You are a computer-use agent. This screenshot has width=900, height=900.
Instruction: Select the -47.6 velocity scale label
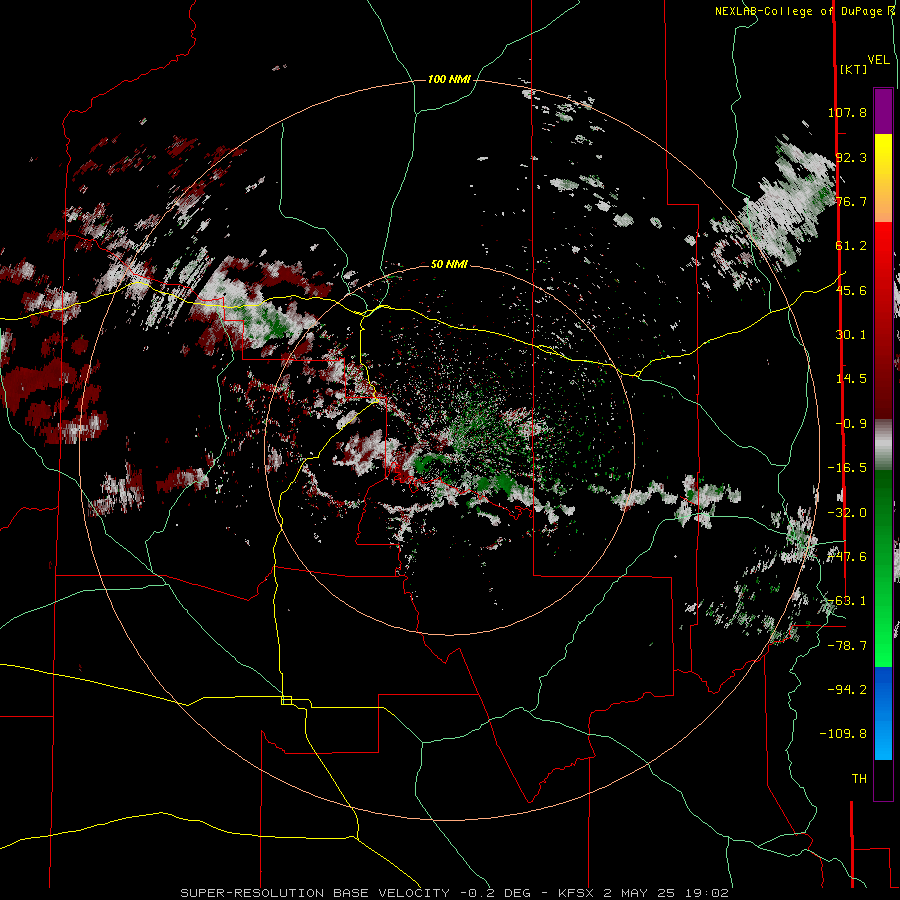tap(847, 557)
